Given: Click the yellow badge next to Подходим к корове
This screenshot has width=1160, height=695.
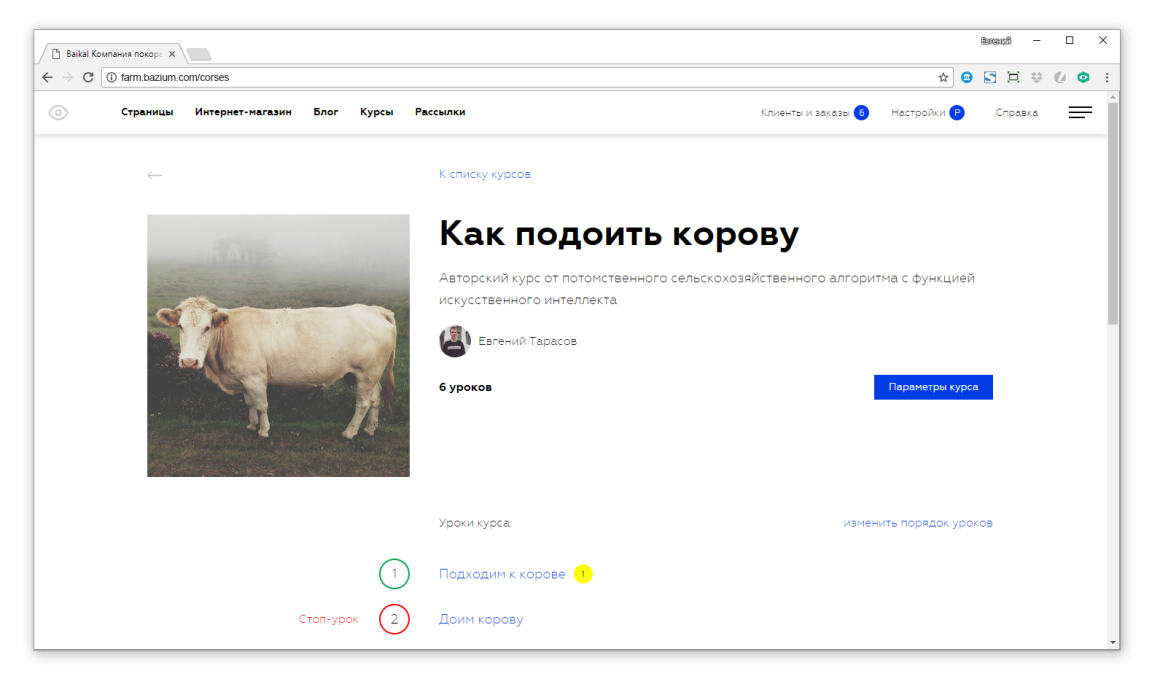Looking at the screenshot, I should pyautogui.click(x=583, y=574).
